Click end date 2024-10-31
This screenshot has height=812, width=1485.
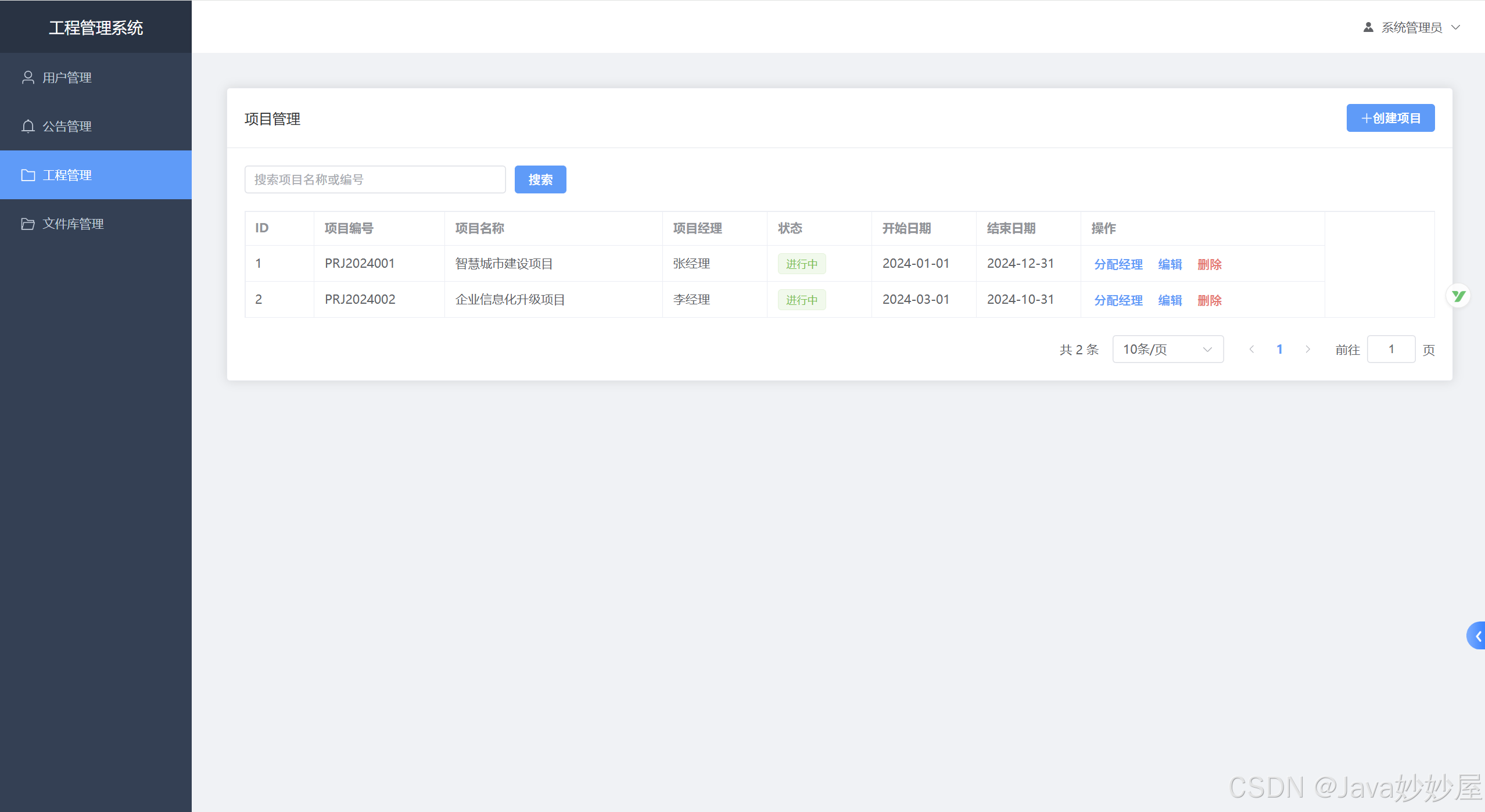point(1020,299)
